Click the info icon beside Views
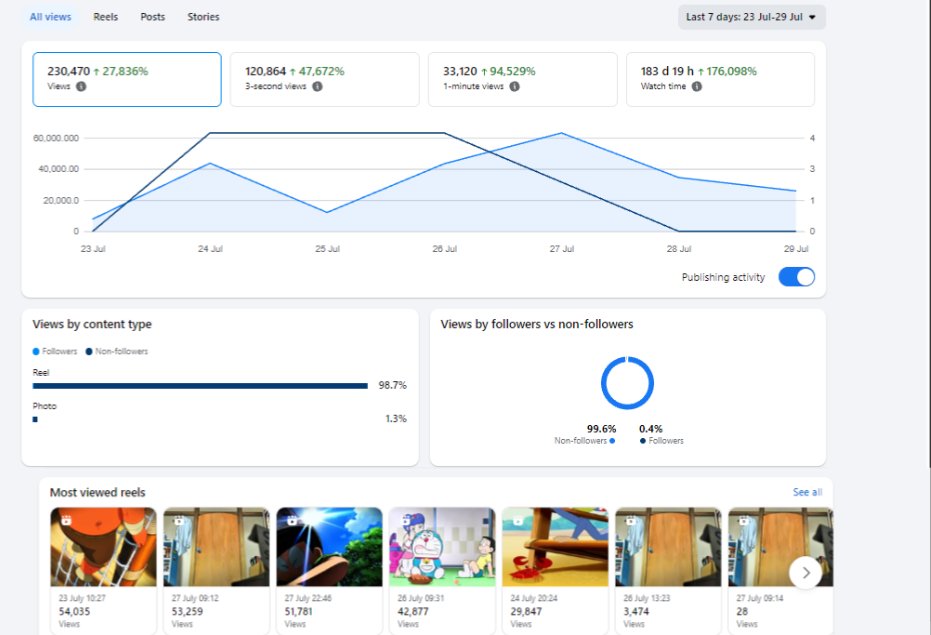Image resolution: width=931 pixels, height=635 pixels. click(81, 86)
